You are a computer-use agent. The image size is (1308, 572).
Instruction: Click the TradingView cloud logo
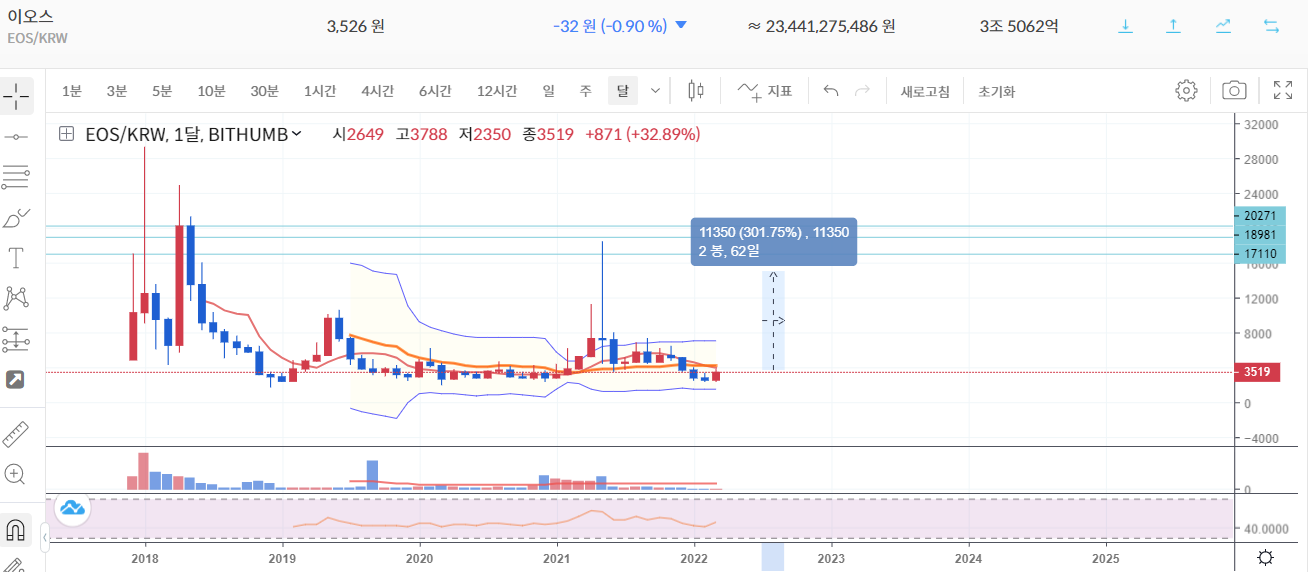click(72, 508)
